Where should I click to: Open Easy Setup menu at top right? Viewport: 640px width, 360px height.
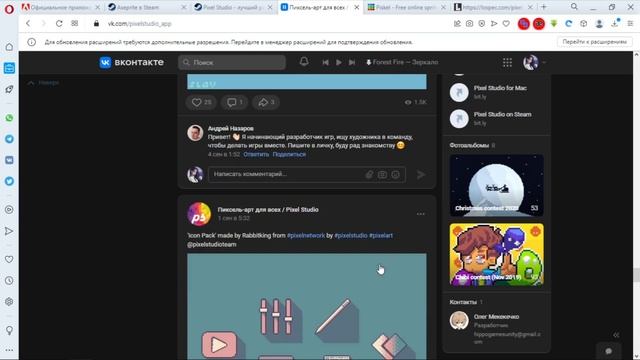(x=630, y=24)
